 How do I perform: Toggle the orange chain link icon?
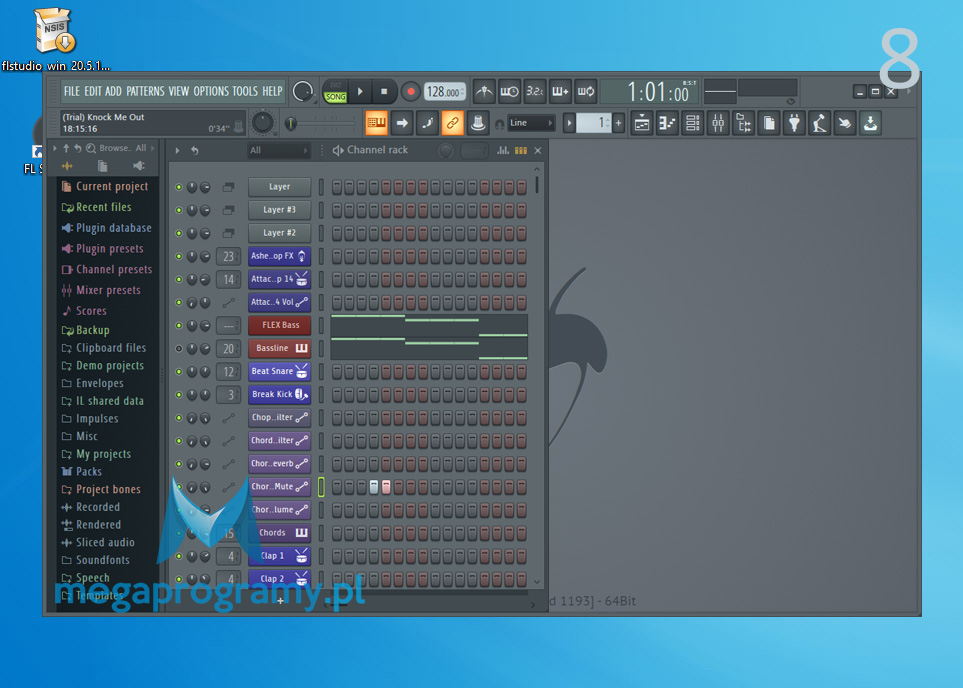452,123
